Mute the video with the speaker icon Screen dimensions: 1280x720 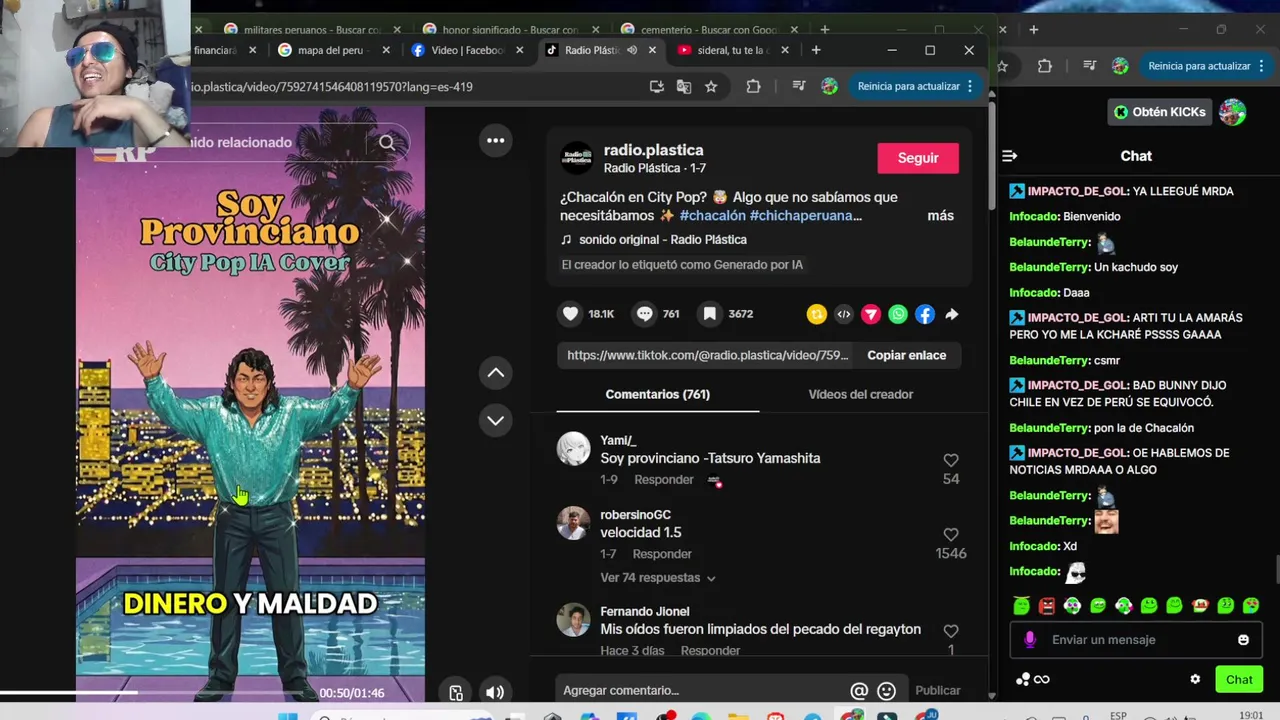click(495, 692)
